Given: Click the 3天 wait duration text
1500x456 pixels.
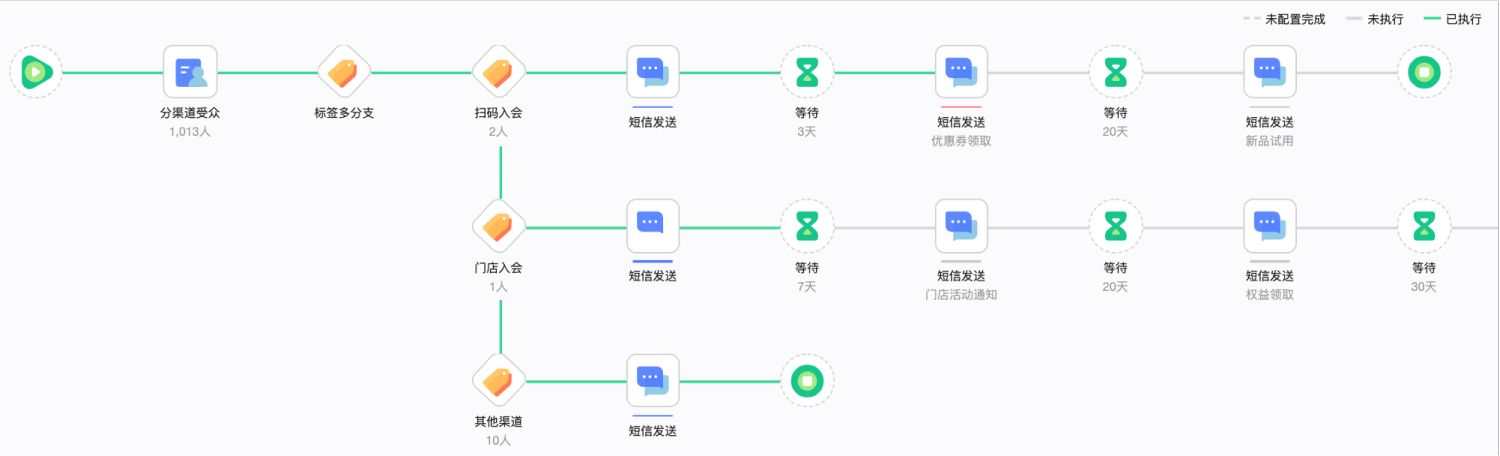Looking at the screenshot, I should click(x=807, y=132).
